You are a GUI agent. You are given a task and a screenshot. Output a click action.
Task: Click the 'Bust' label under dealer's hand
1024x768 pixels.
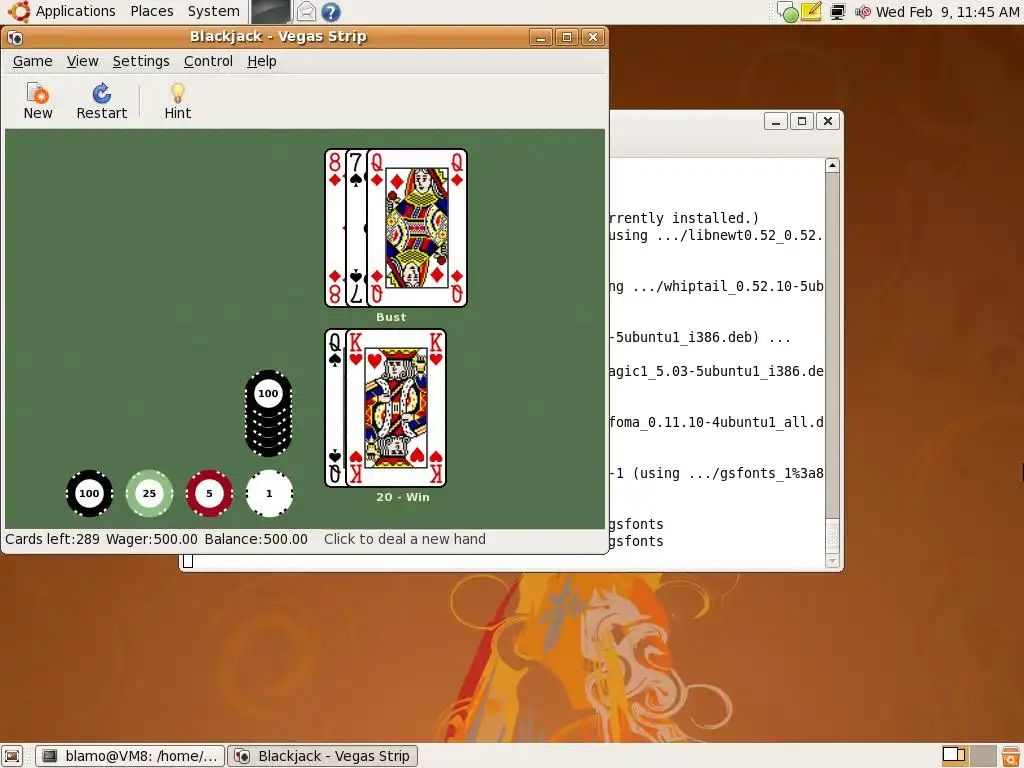click(391, 317)
